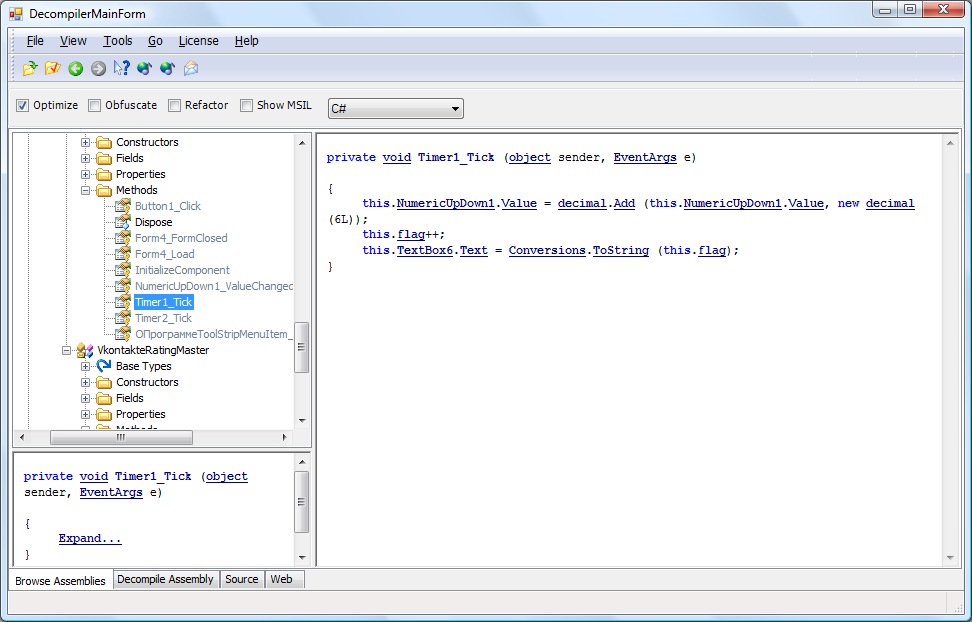972x622 pixels.
Task: Expand the Base Types node
Action: click(x=86, y=367)
